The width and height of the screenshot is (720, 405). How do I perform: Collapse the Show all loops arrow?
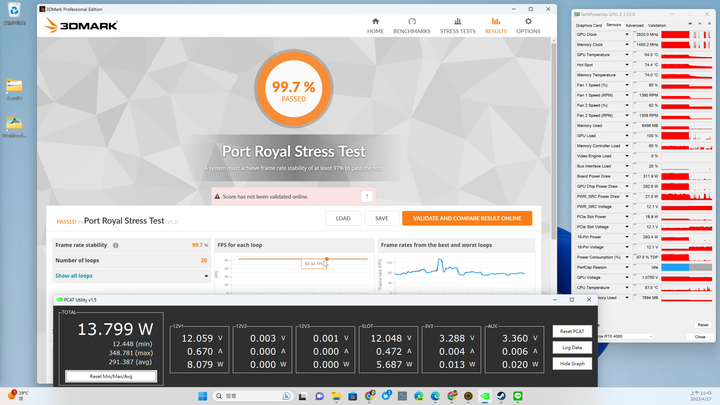point(206,276)
